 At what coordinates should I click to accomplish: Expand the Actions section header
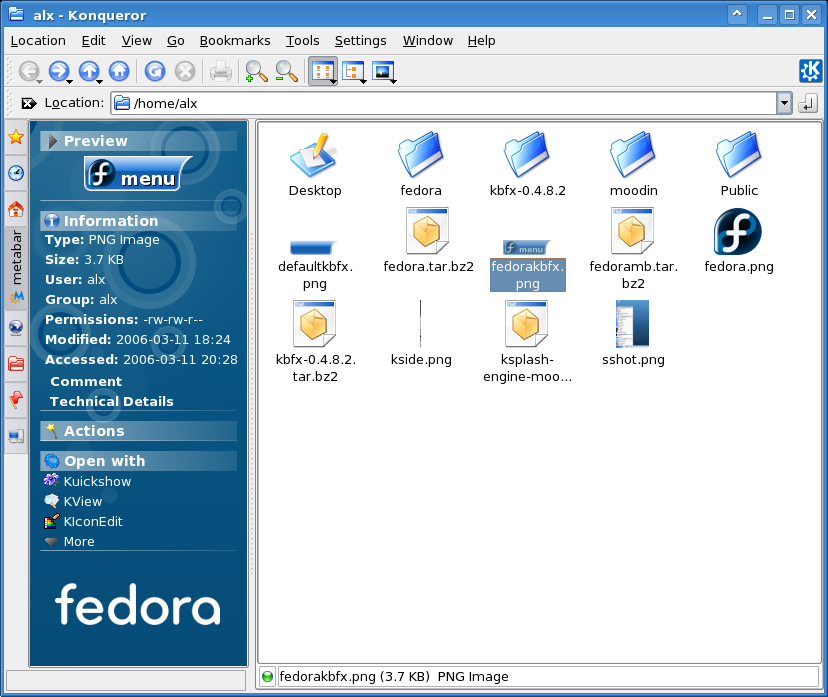click(138, 431)
